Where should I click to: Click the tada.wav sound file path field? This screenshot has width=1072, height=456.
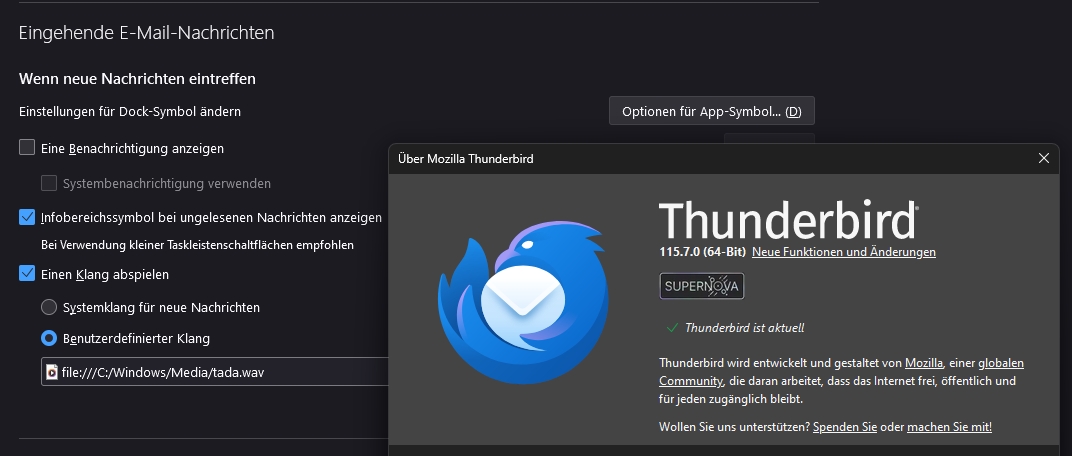pyautogui.click(x=215, y=372)
